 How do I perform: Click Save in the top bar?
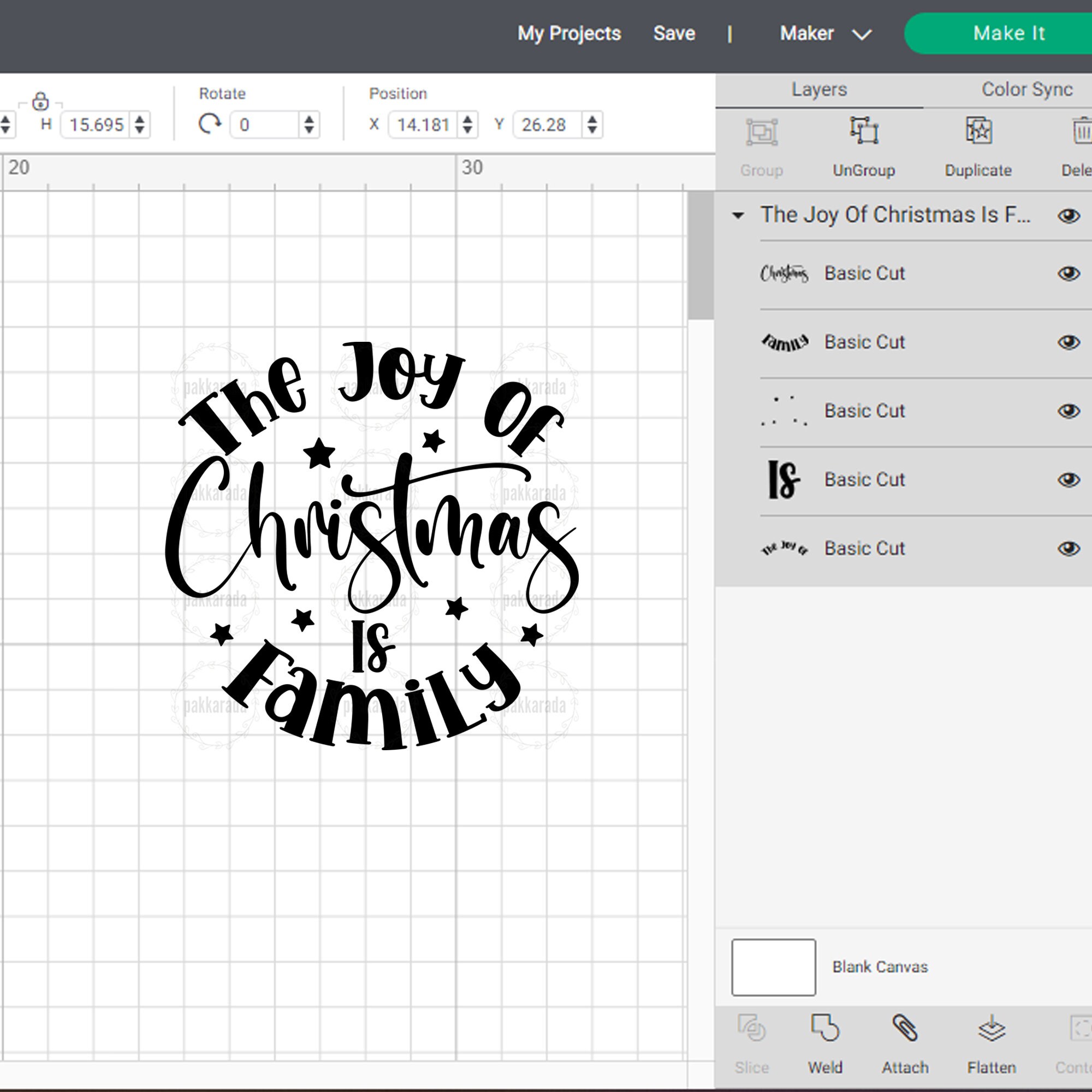click(x=674, y=33)
